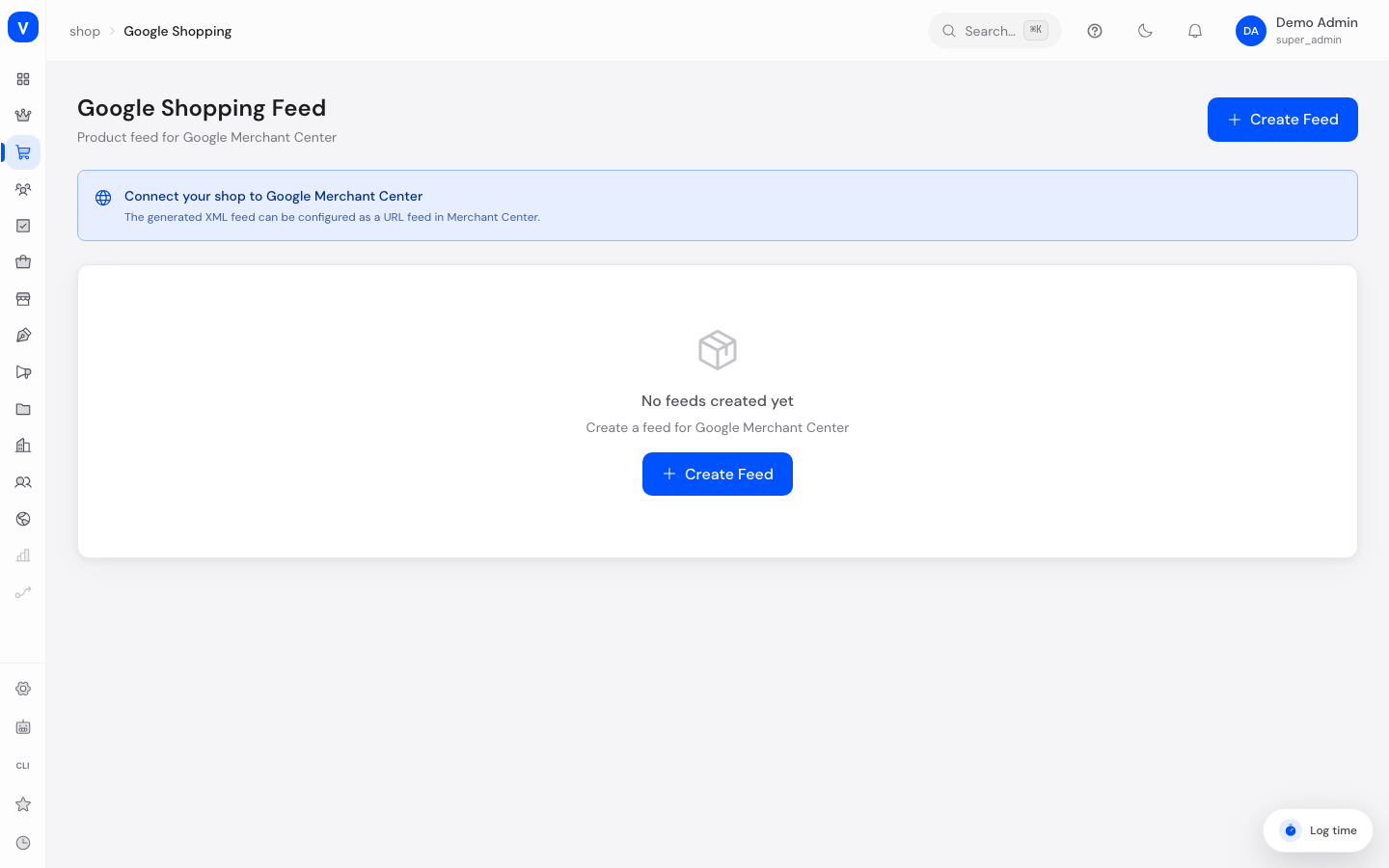Open the bar chart icon in sidebar
Image resolution: width=1389 pixels, height=868 pixels.
click(23, 556)
